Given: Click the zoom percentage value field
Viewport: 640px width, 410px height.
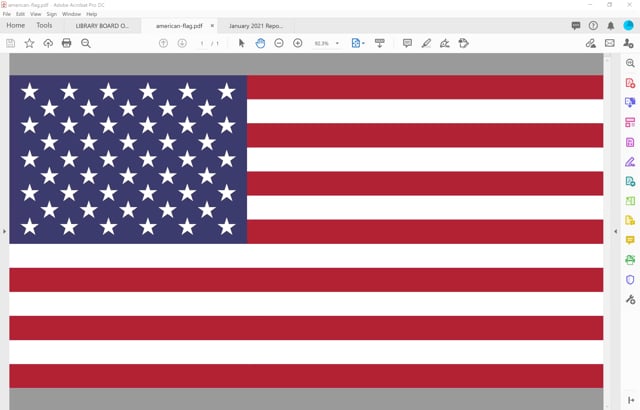Looking at the screenshot, I should click(322, 43).
